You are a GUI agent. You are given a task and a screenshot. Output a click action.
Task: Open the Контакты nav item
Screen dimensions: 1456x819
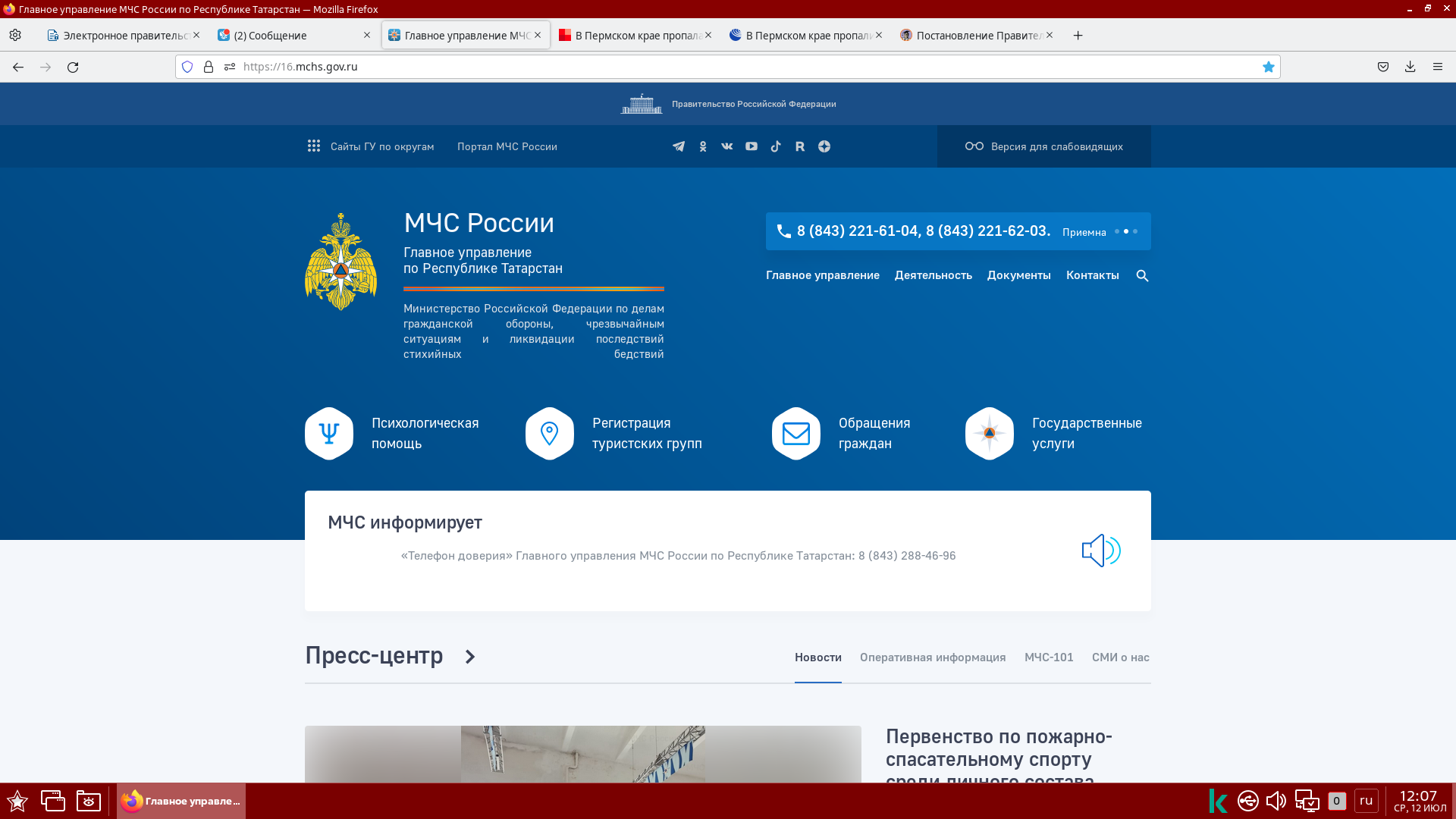1093,275
